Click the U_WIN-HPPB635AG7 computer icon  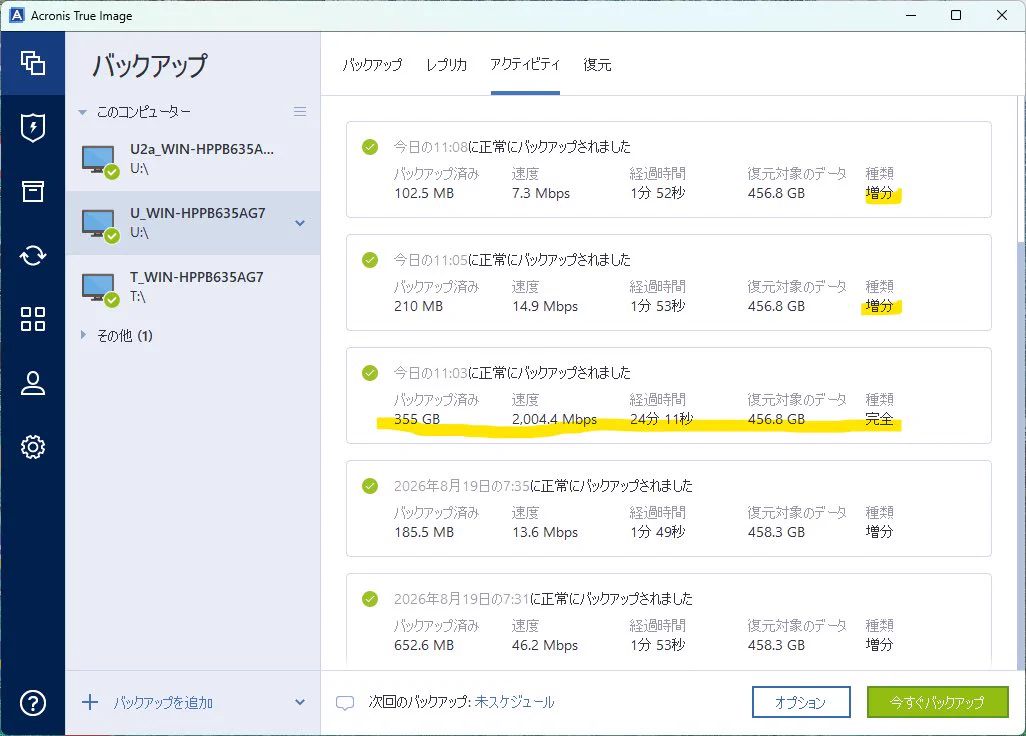point(100,225)
